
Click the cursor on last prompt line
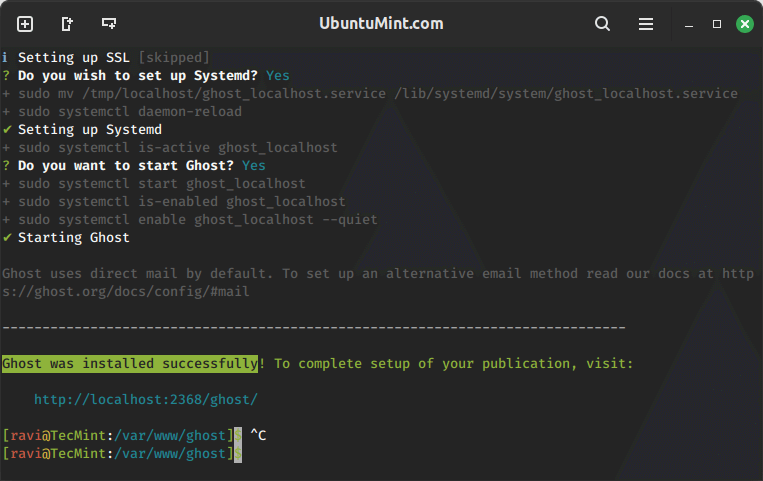(238, 454)
